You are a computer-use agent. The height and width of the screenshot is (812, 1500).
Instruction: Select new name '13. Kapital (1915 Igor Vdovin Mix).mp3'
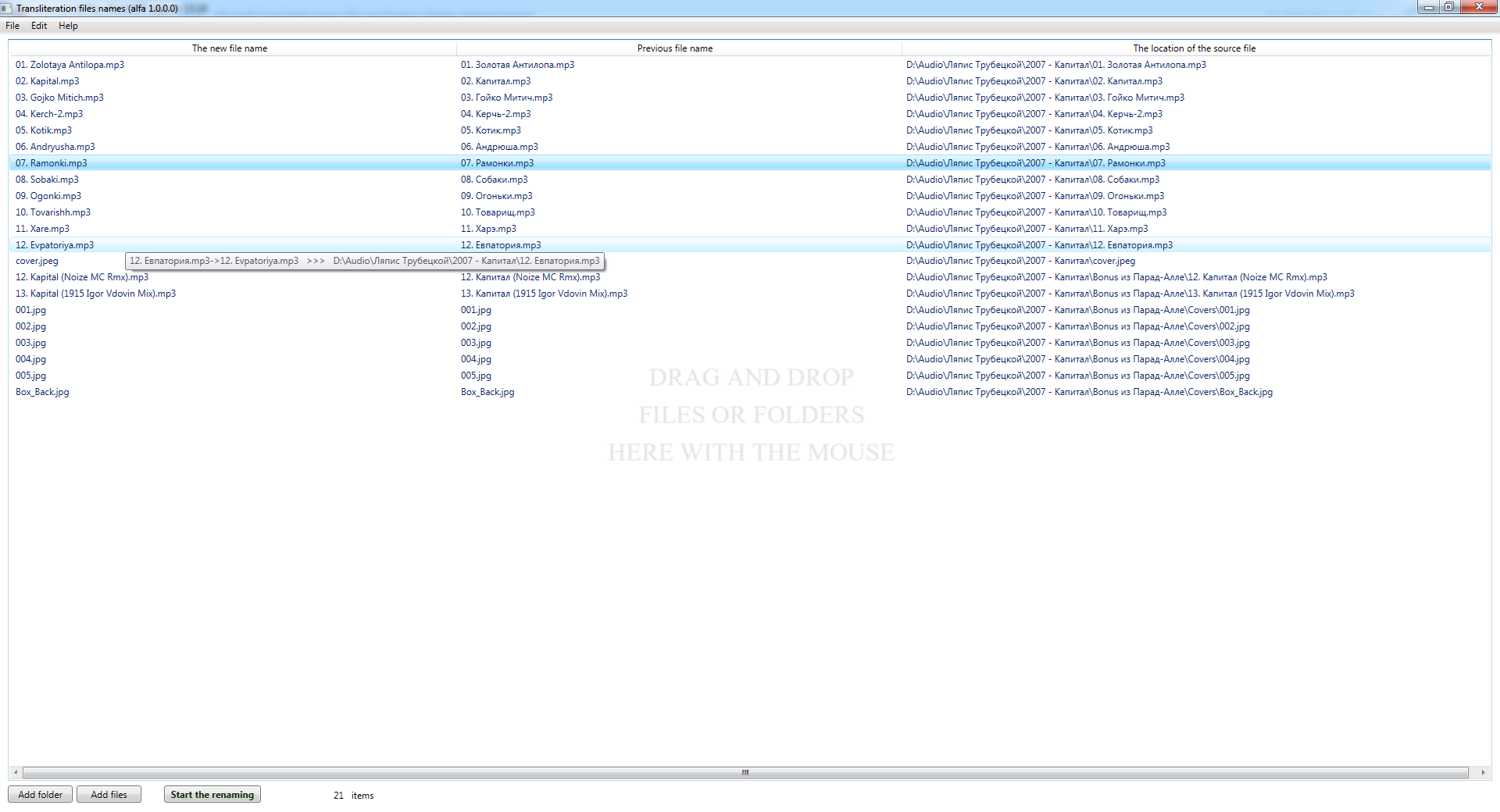pos(95,294)
